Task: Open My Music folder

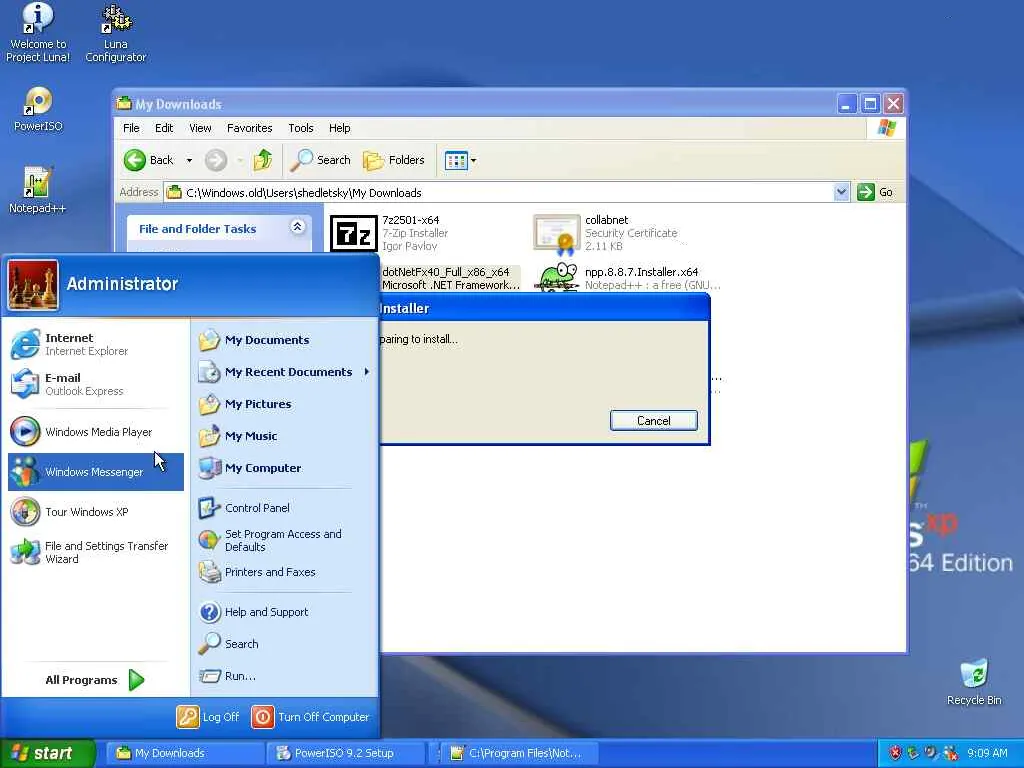Action: (284, 436)
